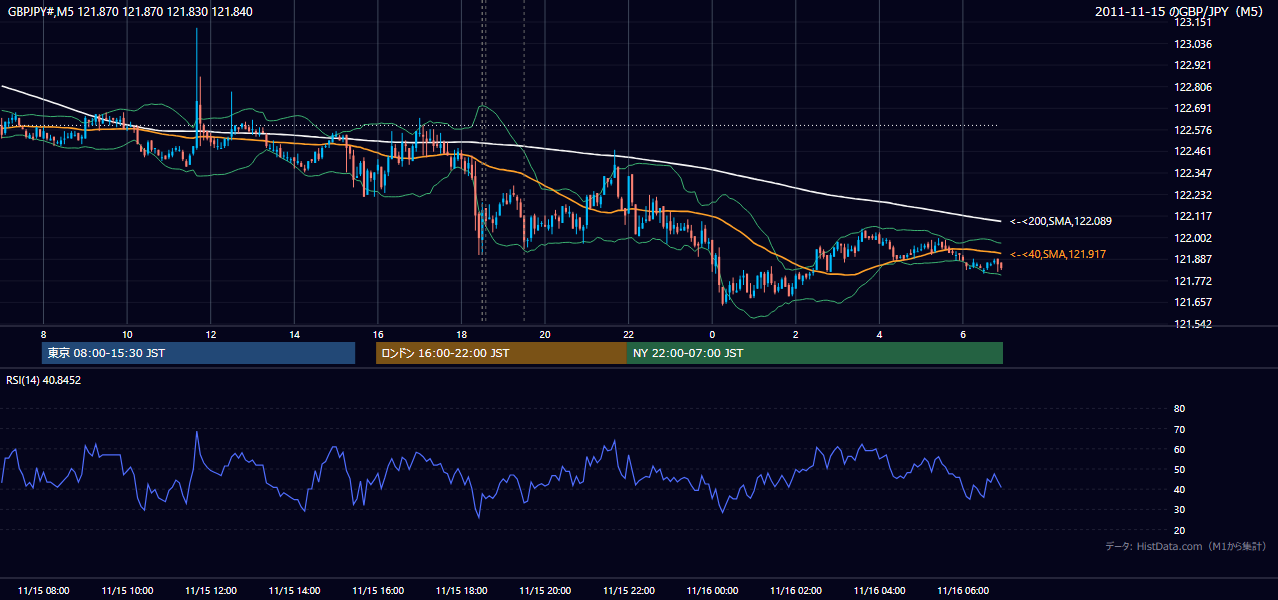Click the bottom time label 11/15 22:00
The width and height of the screenshot is (1278, 600).
(628, 591)
